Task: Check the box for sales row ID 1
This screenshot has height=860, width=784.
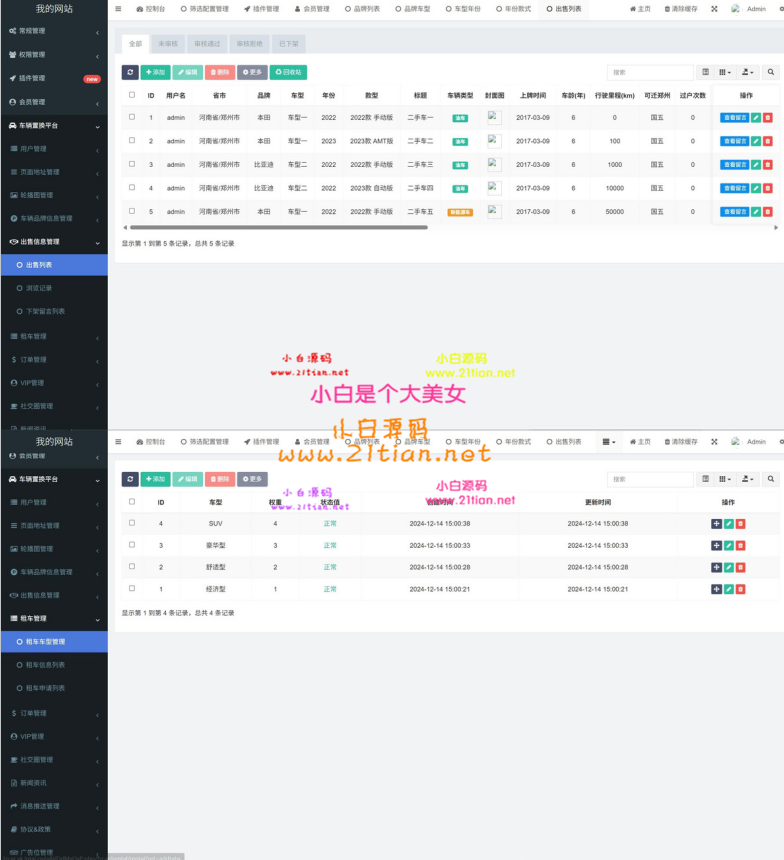Action: 132,117
